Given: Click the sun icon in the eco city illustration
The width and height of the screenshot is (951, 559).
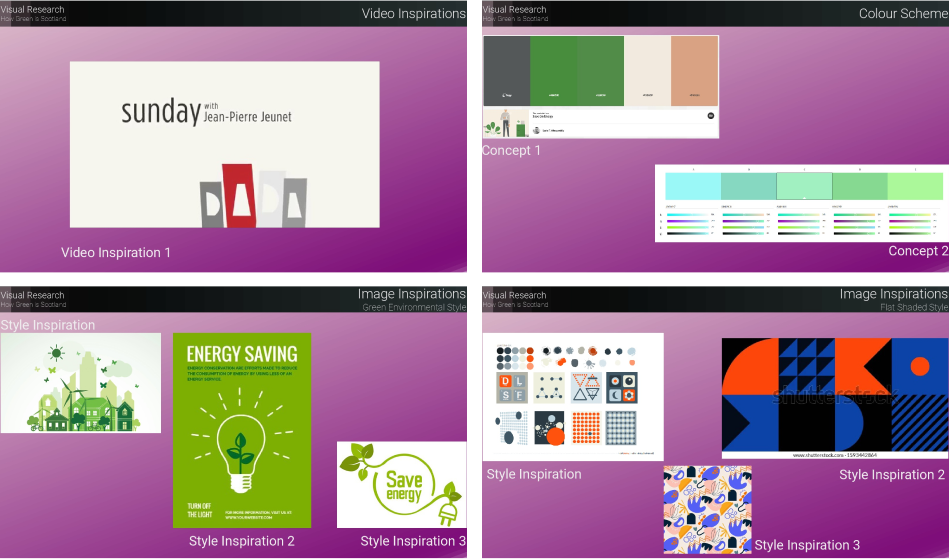Looking at the screenshot, I should pyautogui.click(x=56, y=352).
